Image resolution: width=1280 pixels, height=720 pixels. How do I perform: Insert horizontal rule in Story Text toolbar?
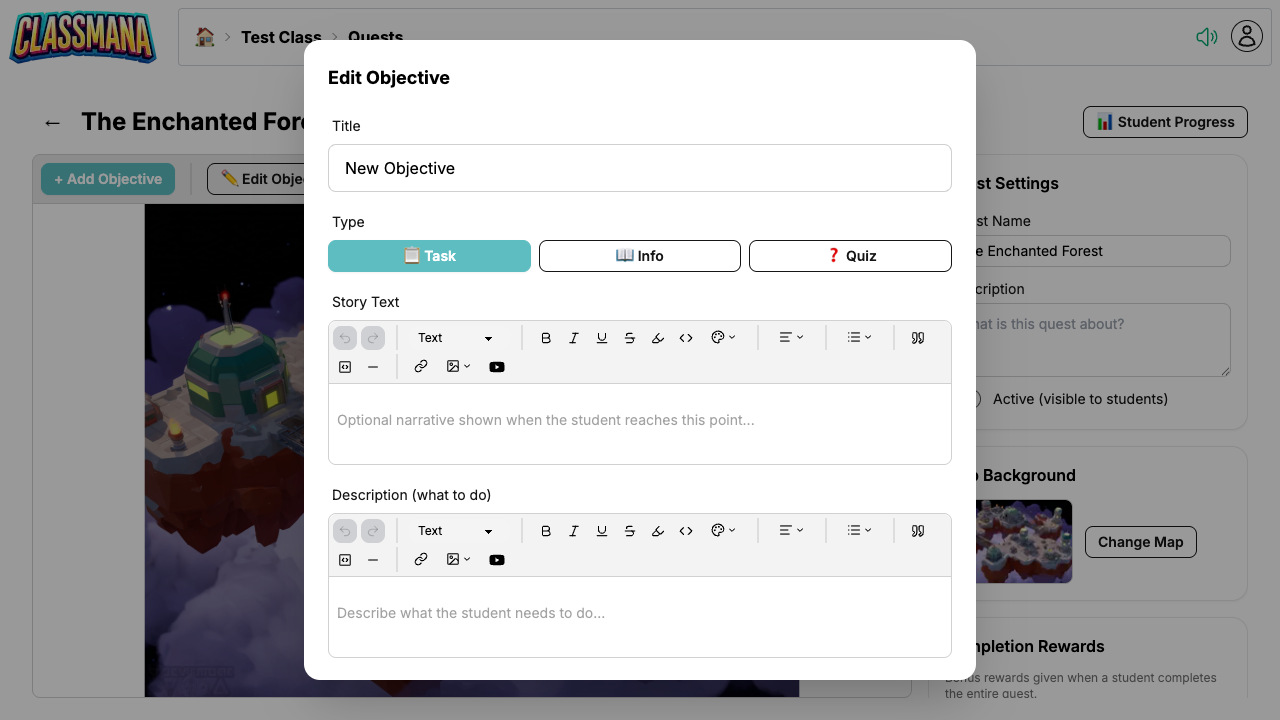373,367
